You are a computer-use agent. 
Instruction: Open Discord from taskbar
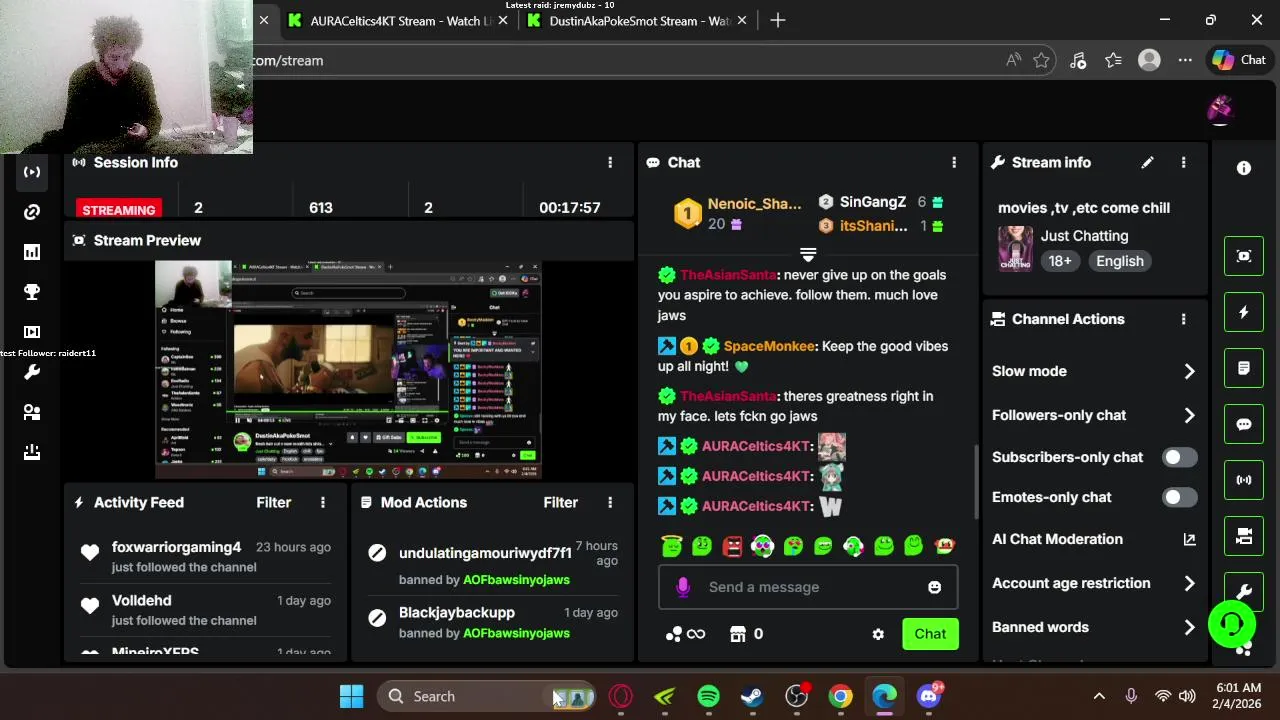929,696
